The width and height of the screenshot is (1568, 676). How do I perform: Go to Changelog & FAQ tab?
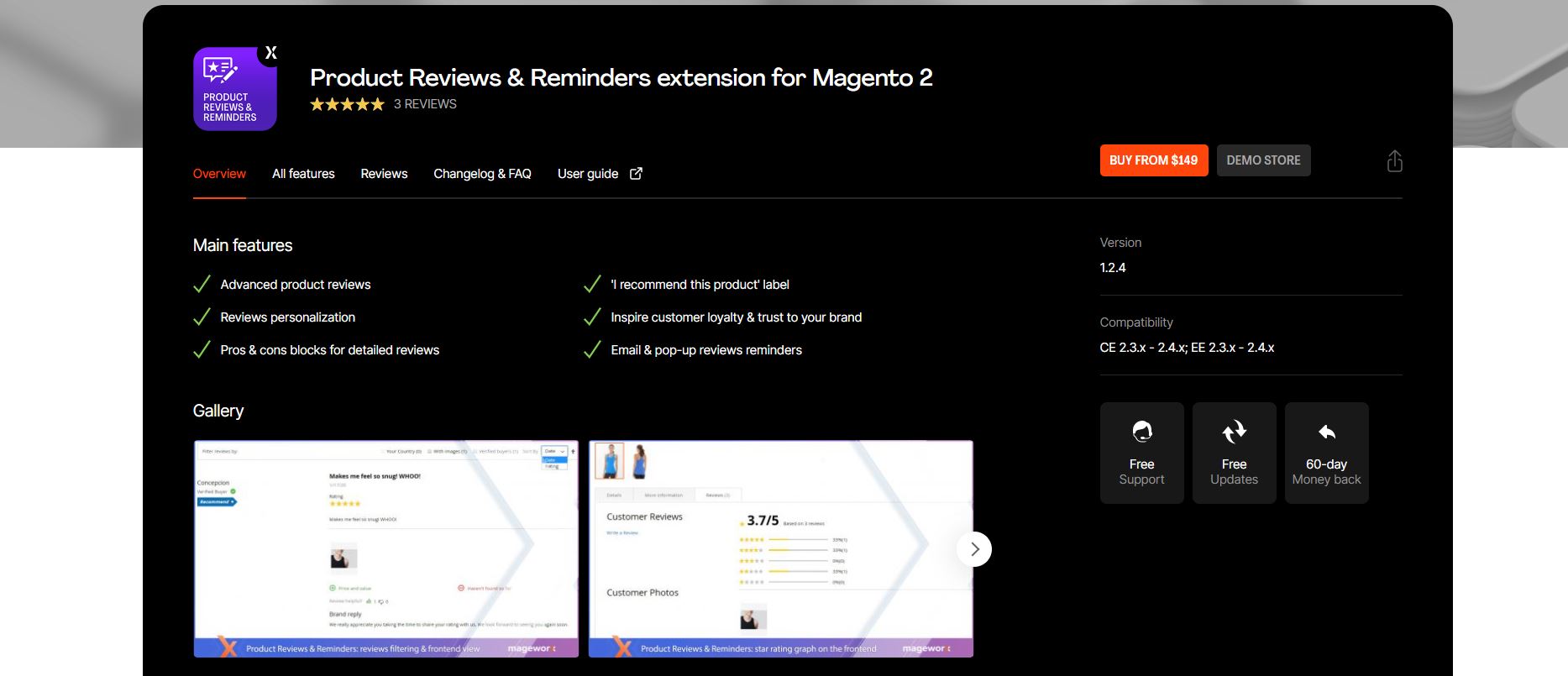pos(482,174)
